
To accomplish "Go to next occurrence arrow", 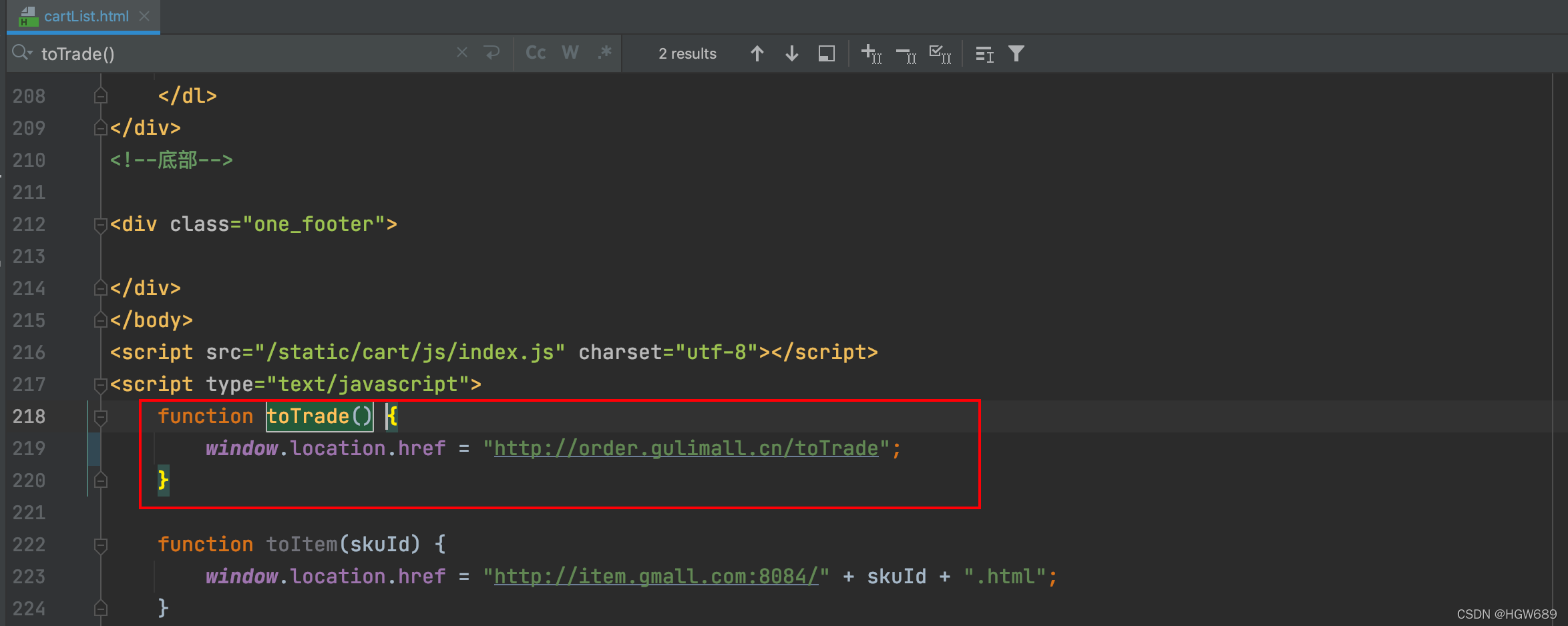I will (x=792, y=53).
